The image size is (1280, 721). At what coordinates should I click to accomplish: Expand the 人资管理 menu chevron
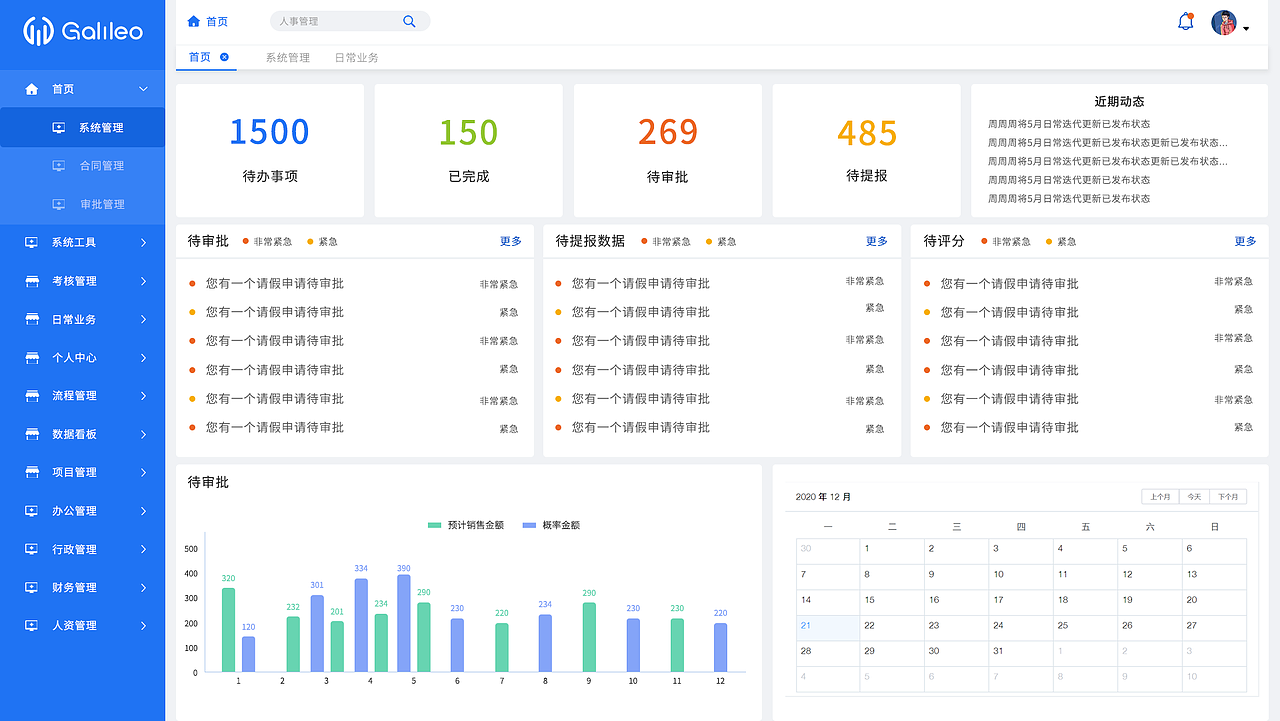144,626
